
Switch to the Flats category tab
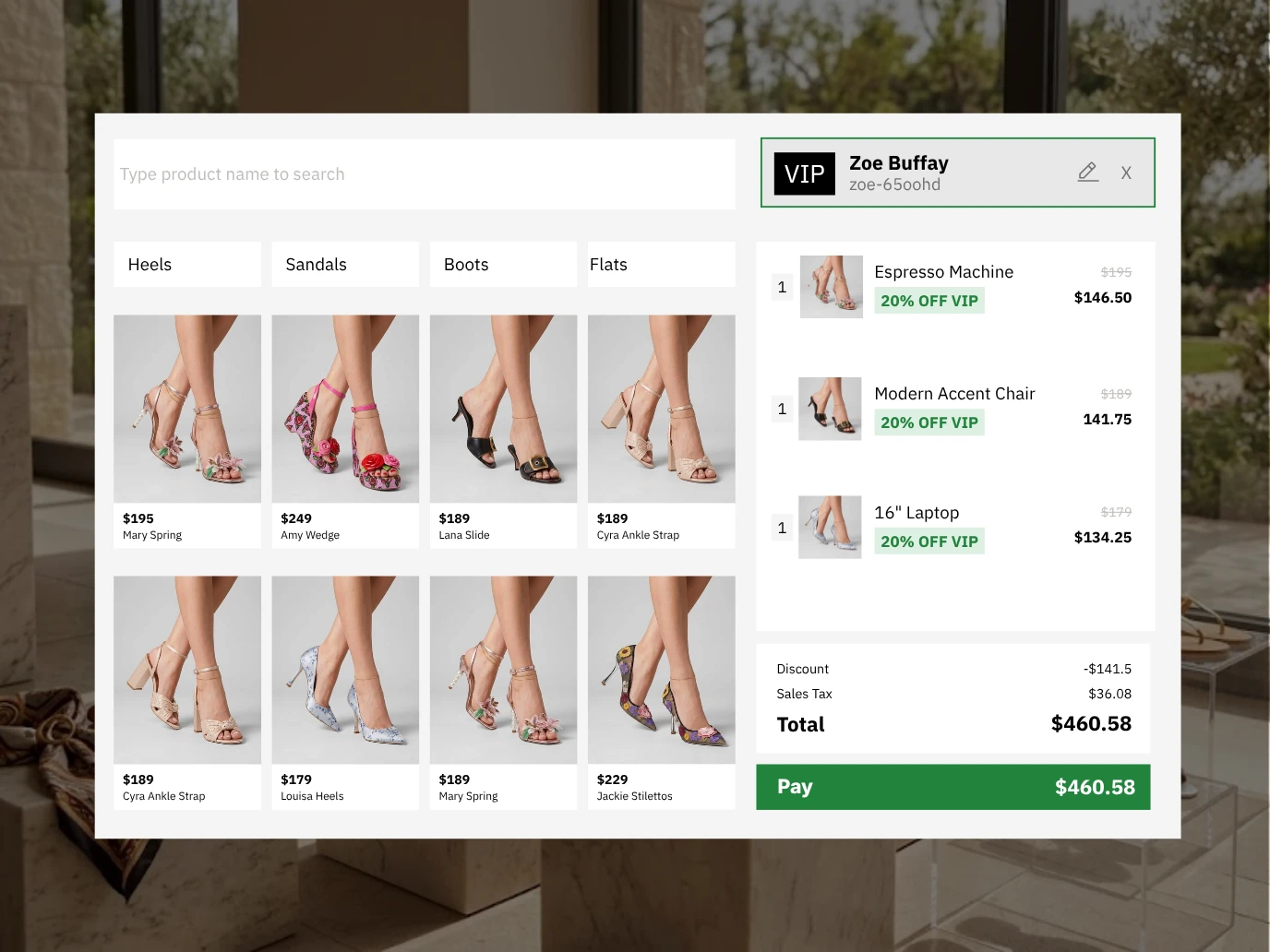[662, 265]
